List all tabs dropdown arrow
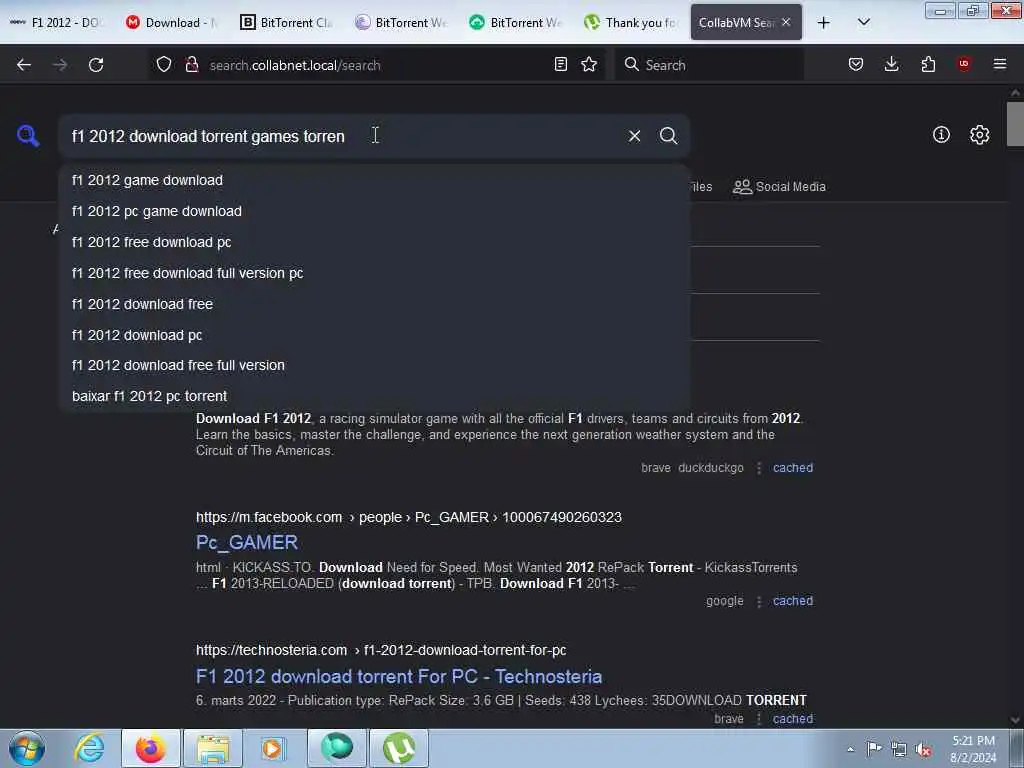 (863, 23)
